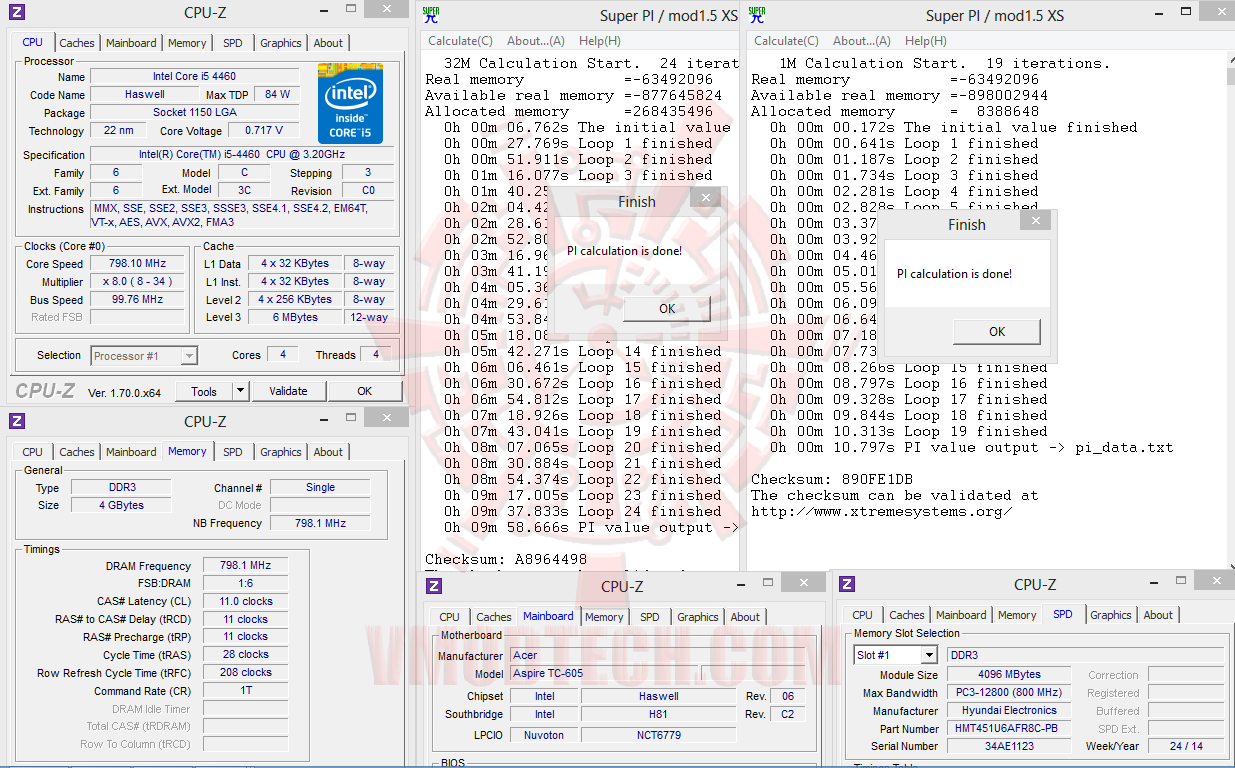The height and width of the screenshot is (768, 1235).
Task: Click the LPCIO field NCT6779
Action: [658, 735]
